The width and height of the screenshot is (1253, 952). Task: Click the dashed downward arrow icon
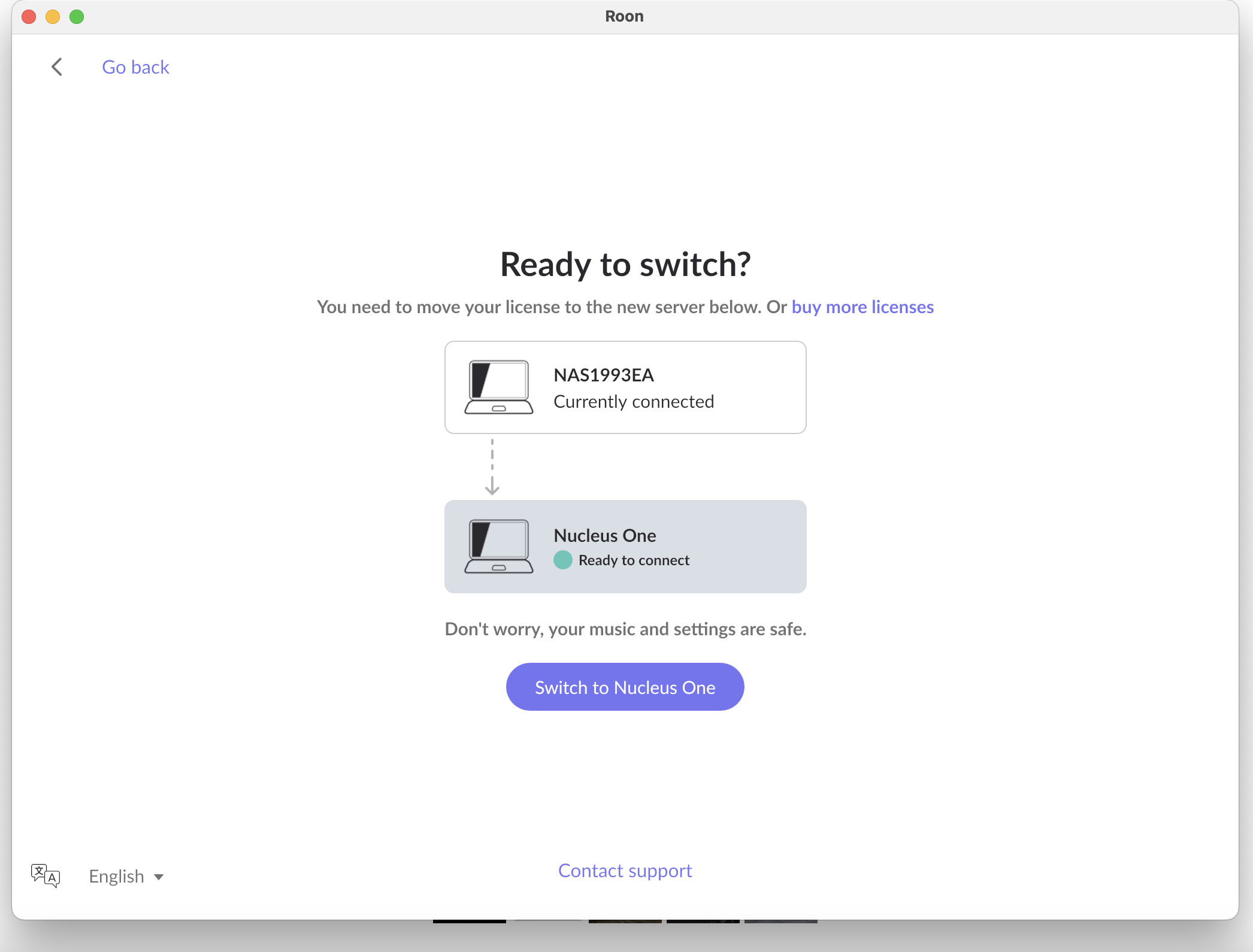[492, 467]
